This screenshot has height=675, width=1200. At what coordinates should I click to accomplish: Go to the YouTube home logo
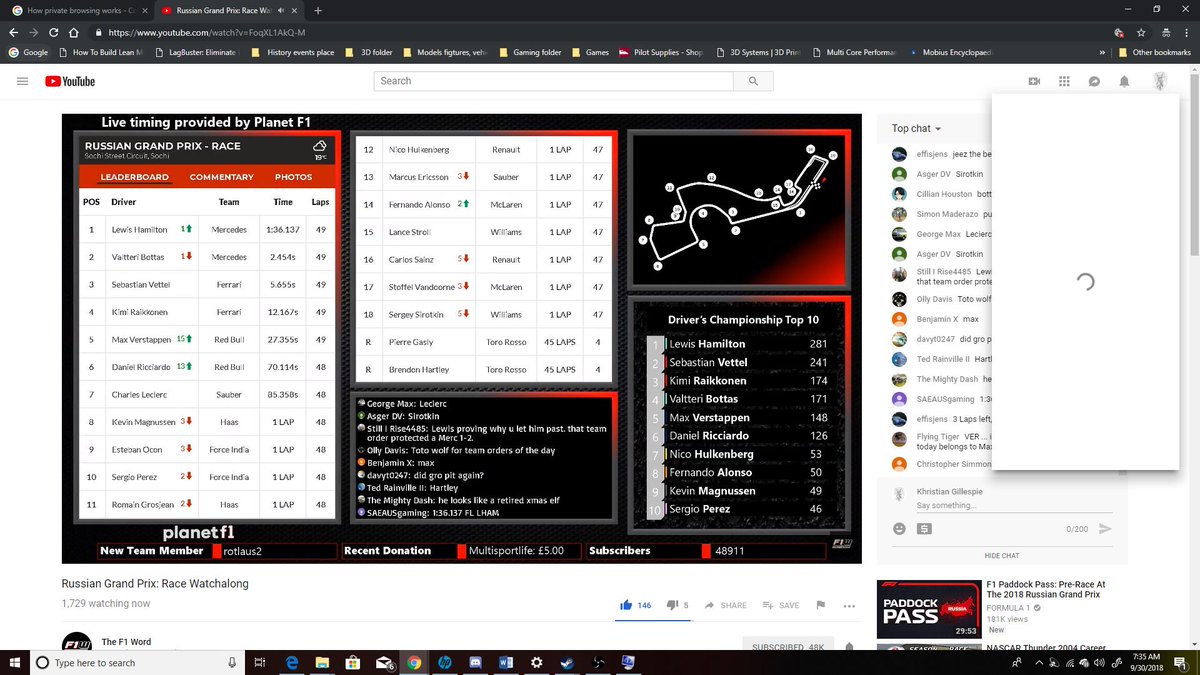point(70,81)
